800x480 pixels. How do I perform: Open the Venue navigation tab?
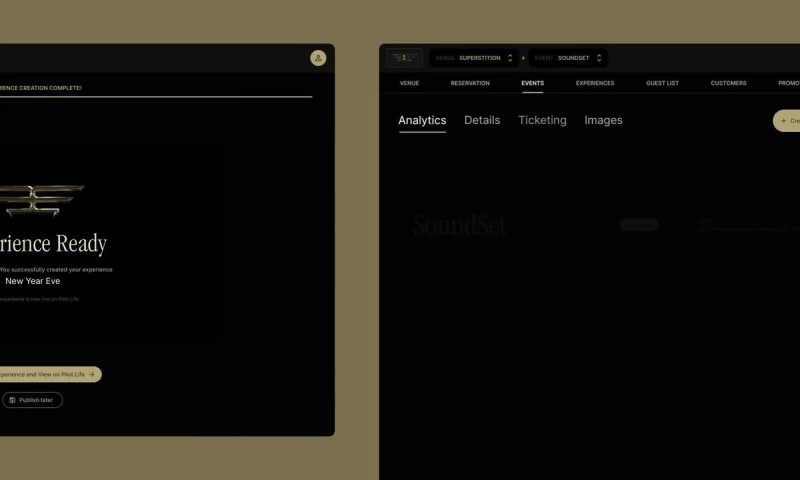409,83
